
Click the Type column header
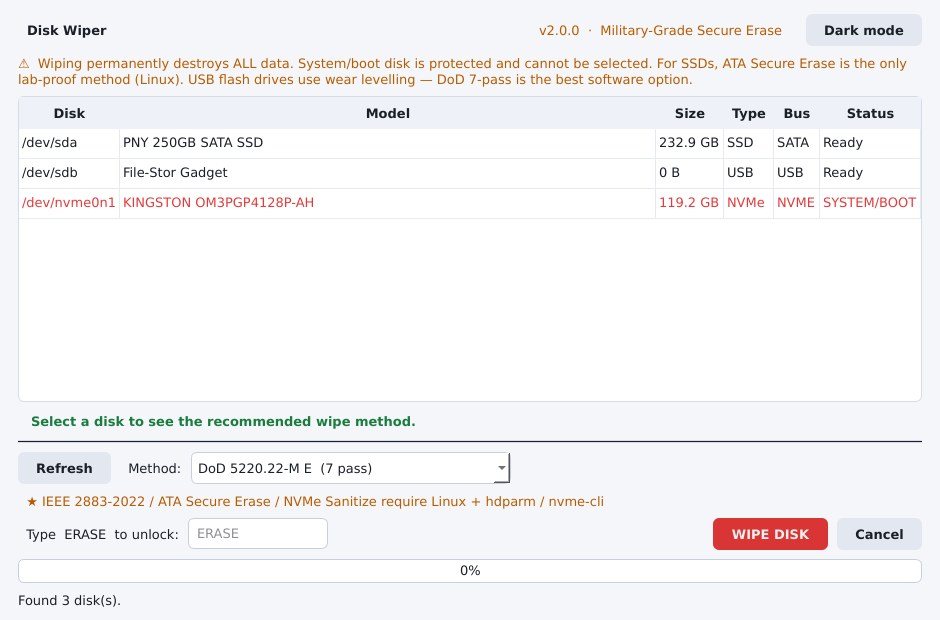click(748, 113)
